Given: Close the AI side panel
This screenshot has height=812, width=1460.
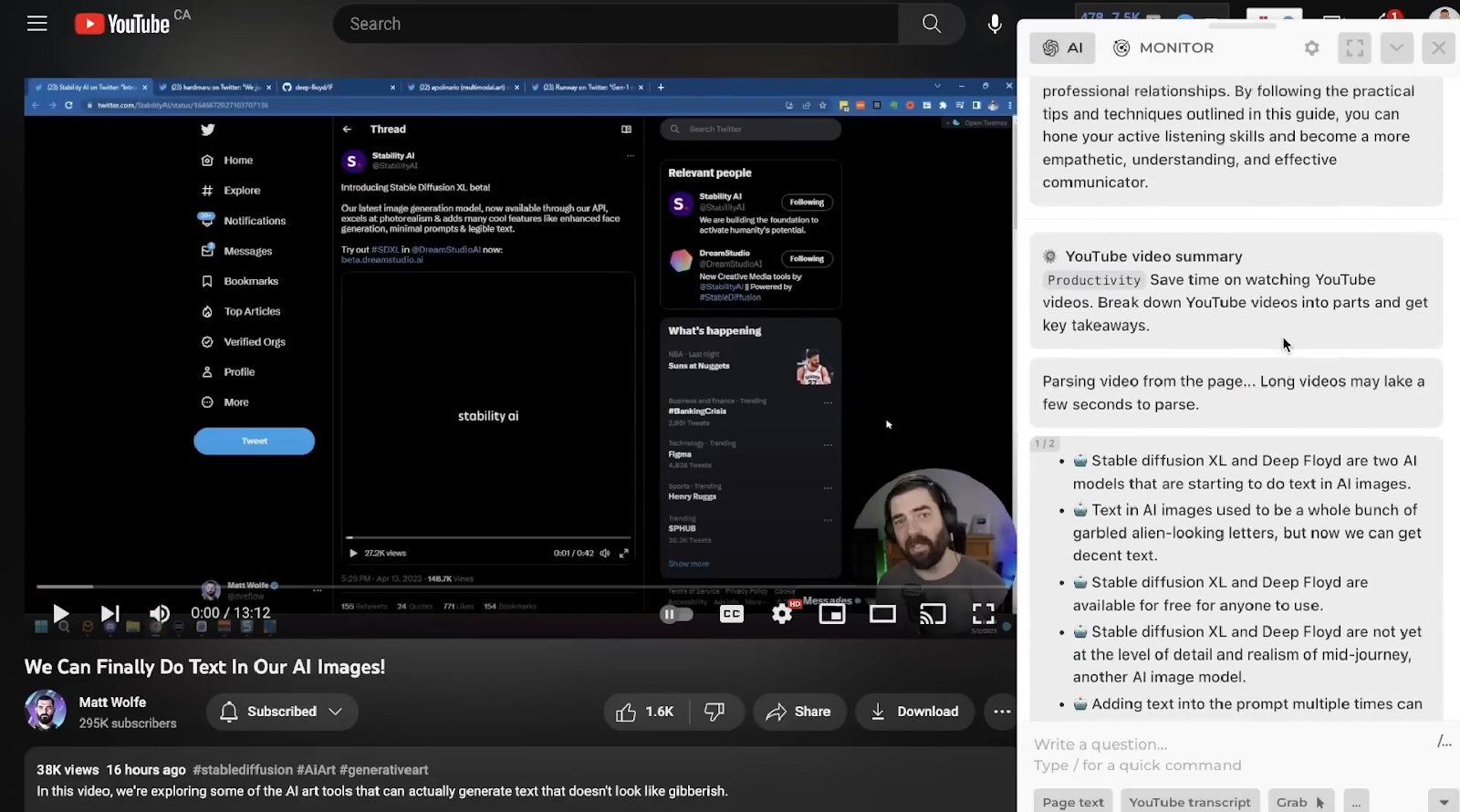Looking at the screenshot, I should point(1439,47).
